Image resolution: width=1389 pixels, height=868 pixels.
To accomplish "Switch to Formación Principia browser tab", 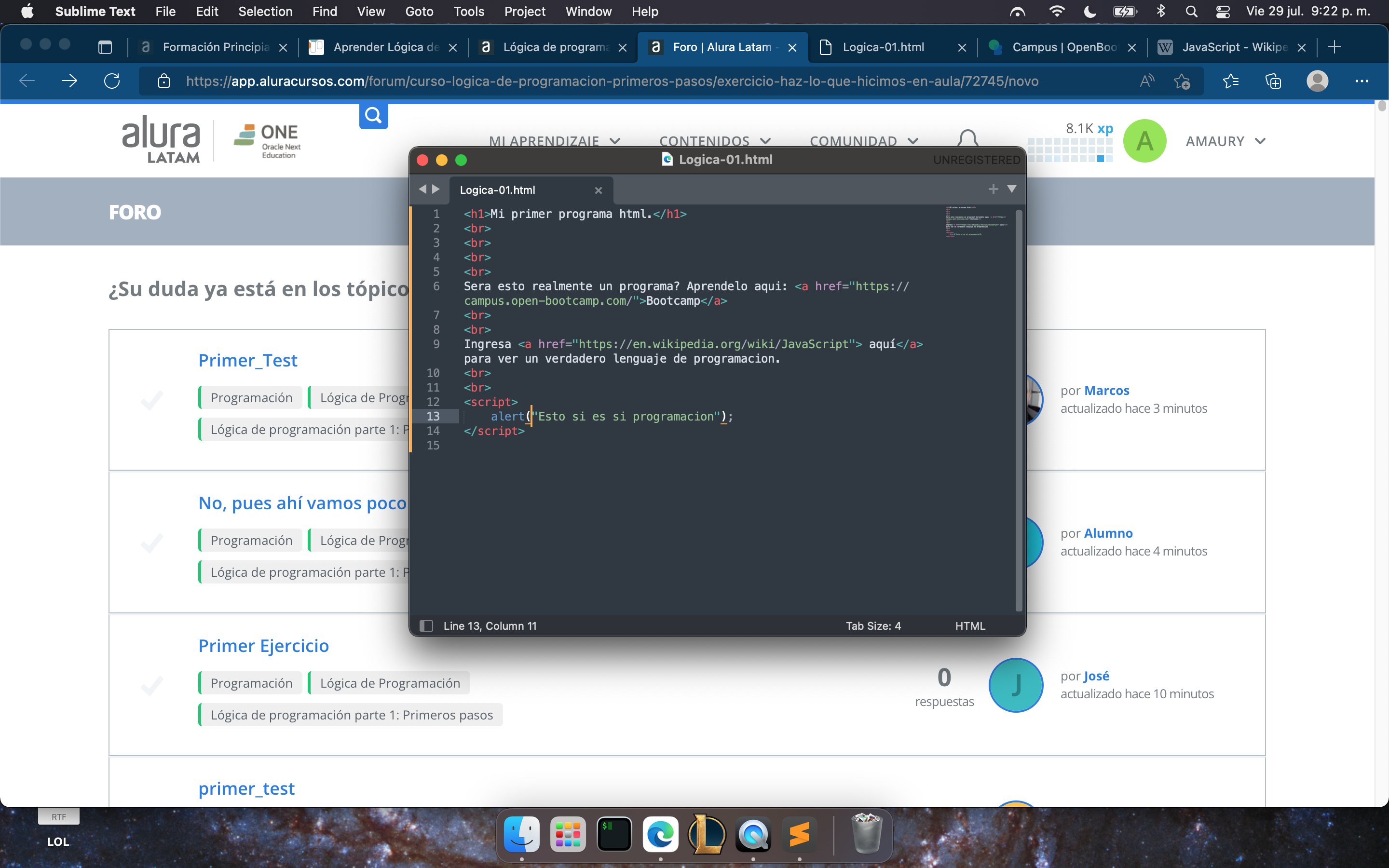I will coord(214,47).
